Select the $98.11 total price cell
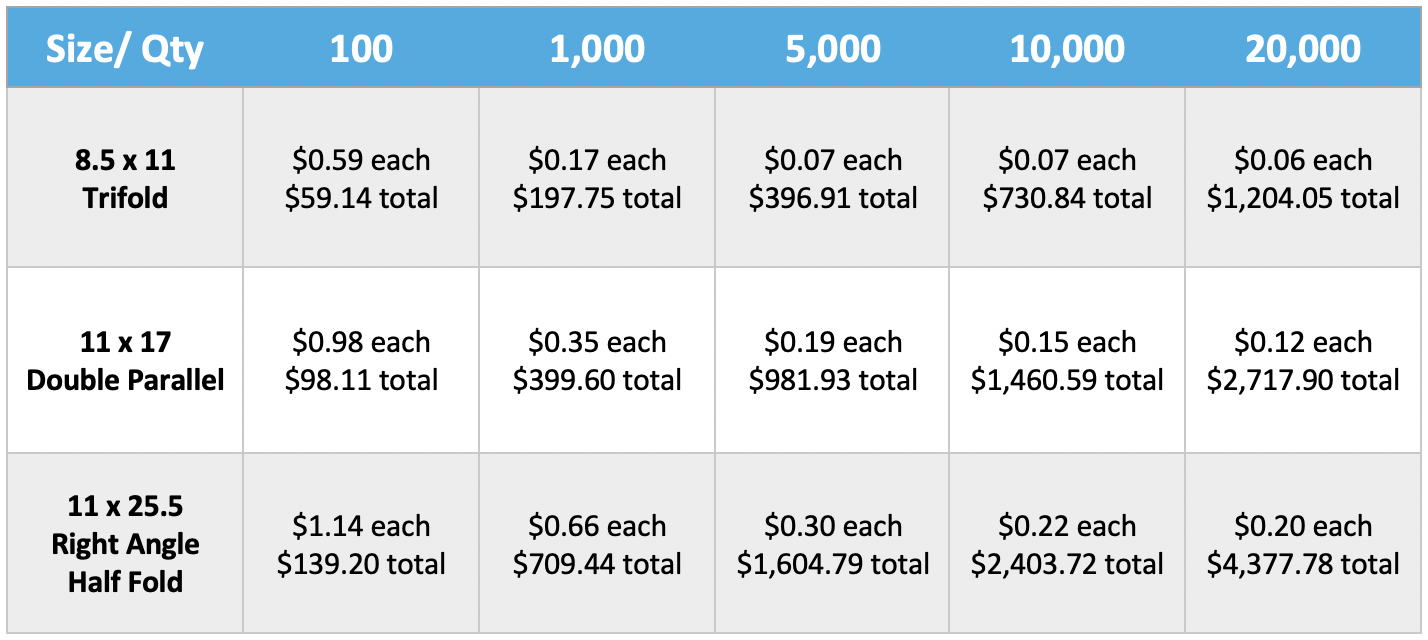 361,361
